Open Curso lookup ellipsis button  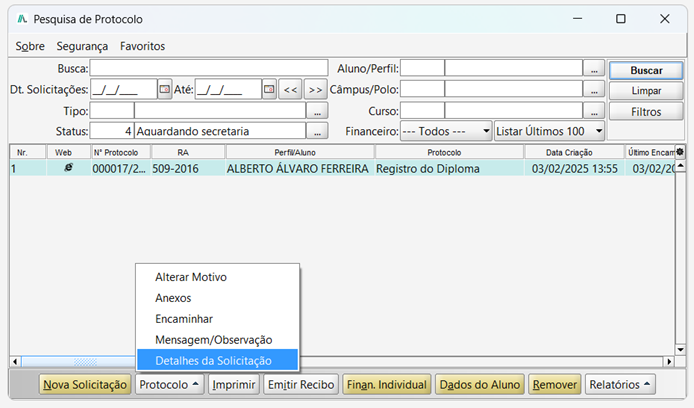594,111
